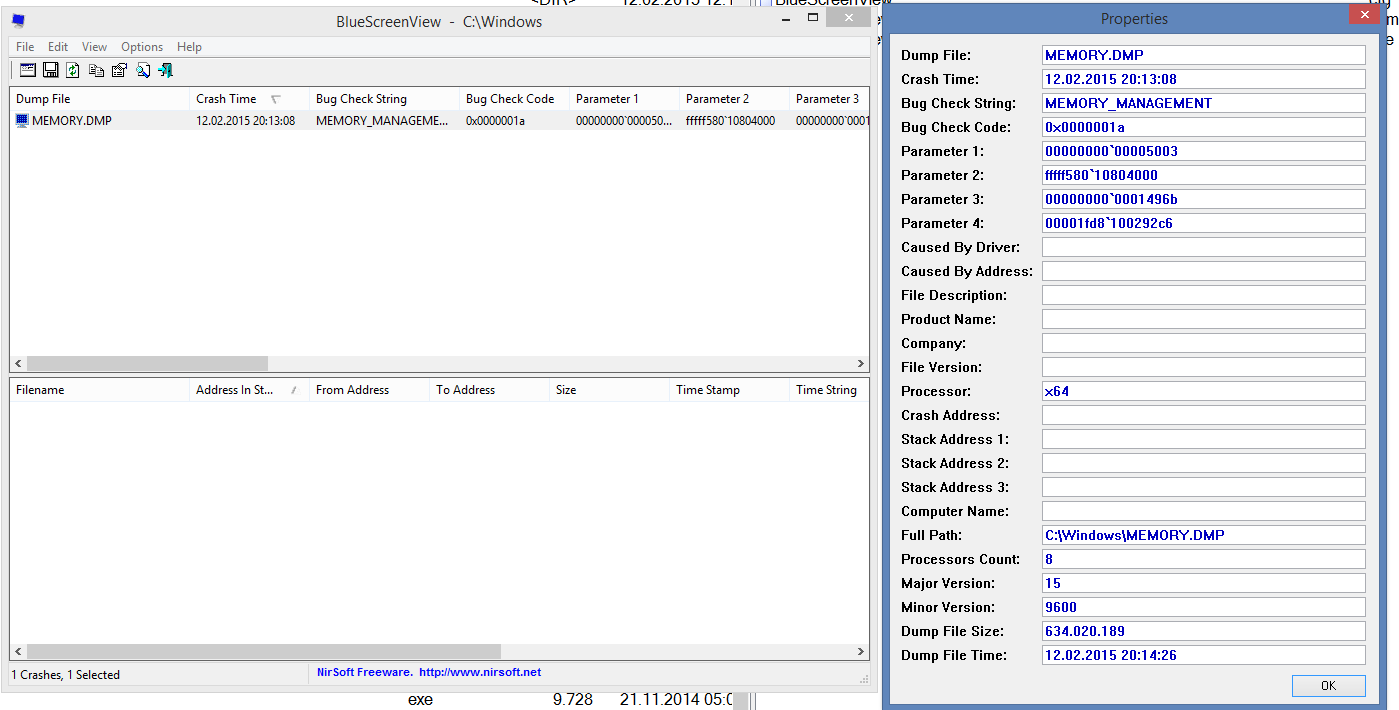Click the Refresh toolbar icon
This screenshot has height=710, width=1399.
73,70
